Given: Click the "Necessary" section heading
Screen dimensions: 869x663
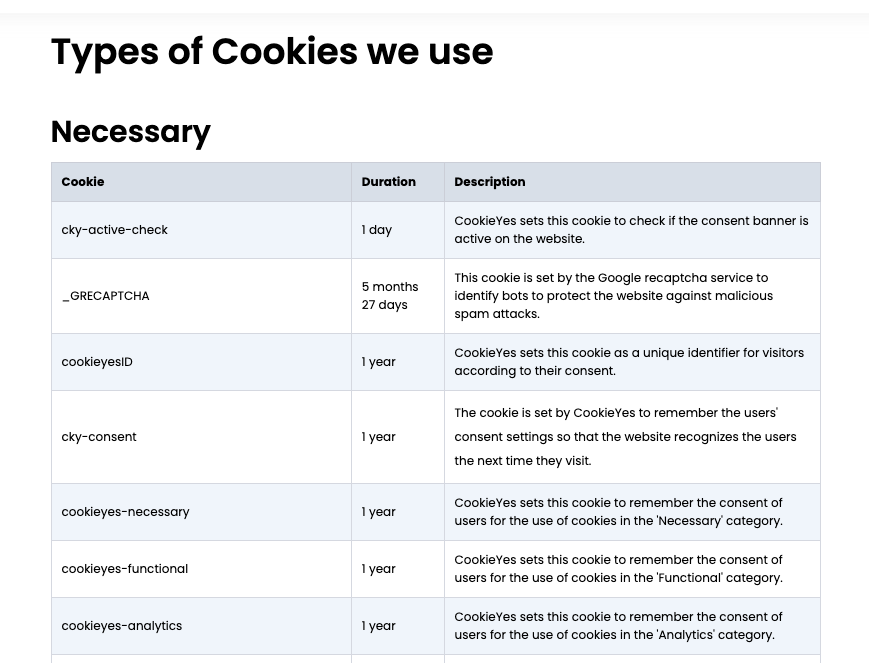Looking at the screenshot, I should 130,131.
